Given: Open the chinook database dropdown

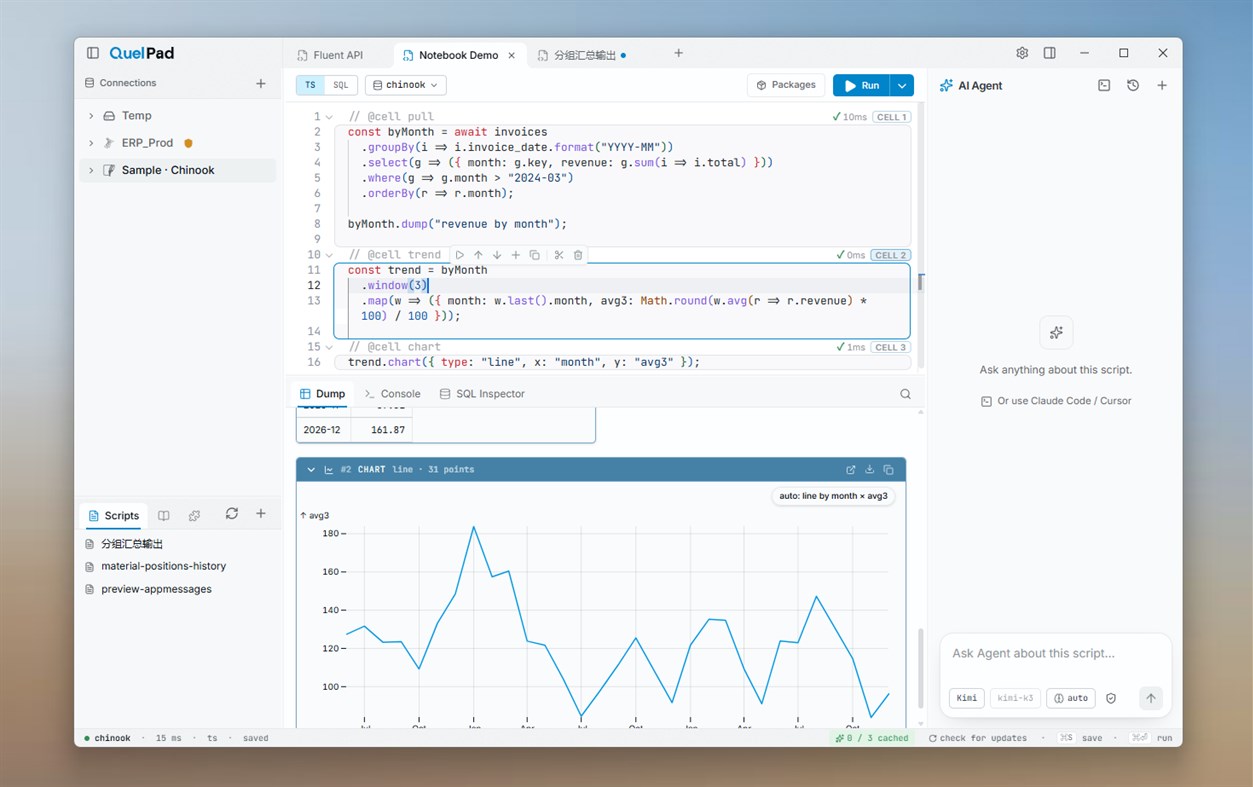Looking at the screenshot, I should pyautogui.click(x=406, y=85).
